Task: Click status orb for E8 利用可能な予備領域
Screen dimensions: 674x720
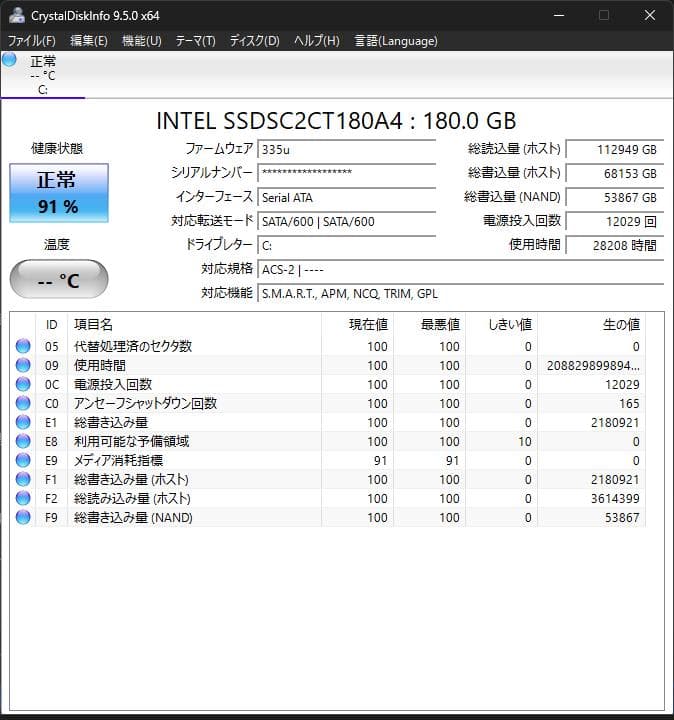Action: coord(23,441)
